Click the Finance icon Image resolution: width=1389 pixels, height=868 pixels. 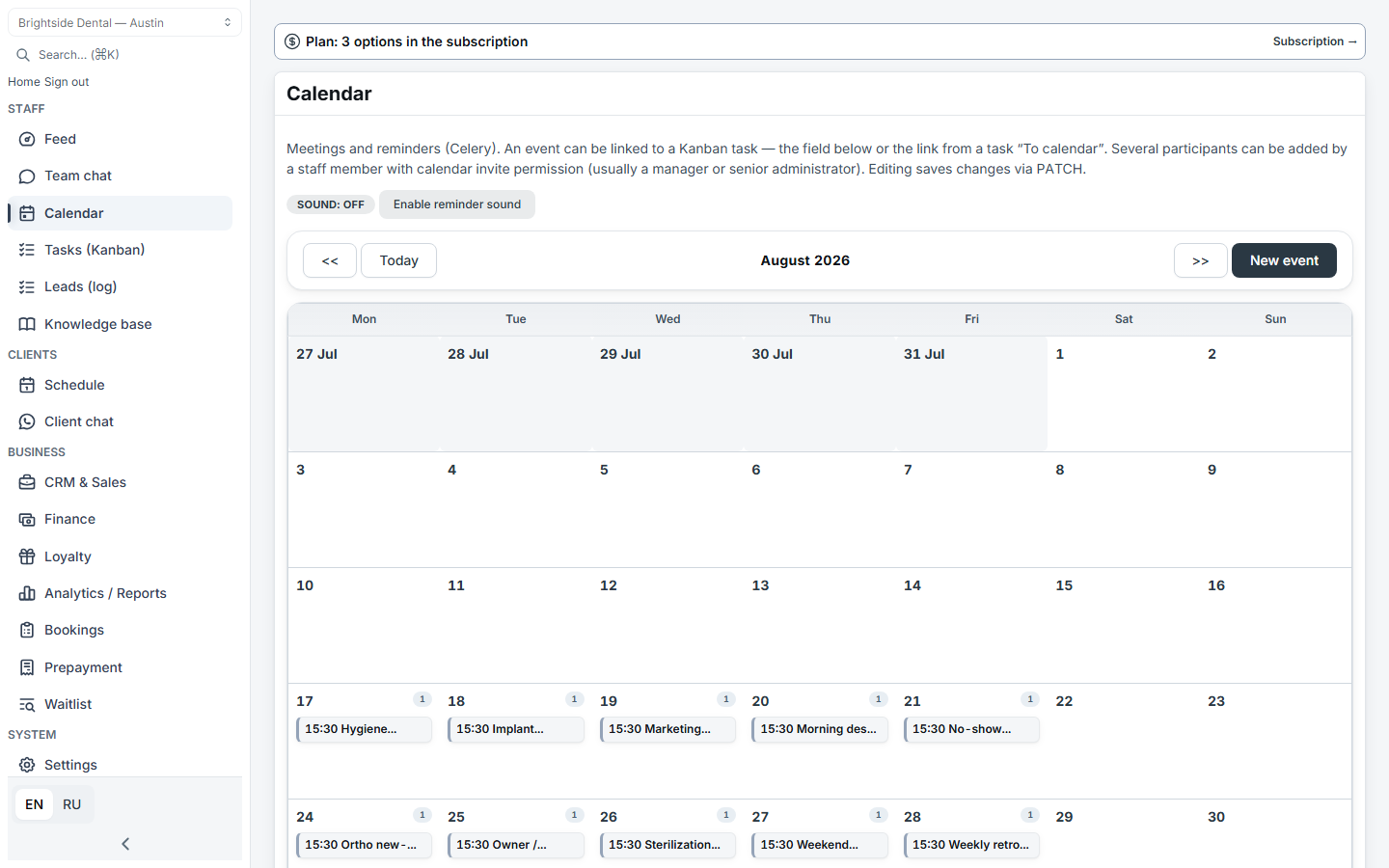(x=27, y=519)
